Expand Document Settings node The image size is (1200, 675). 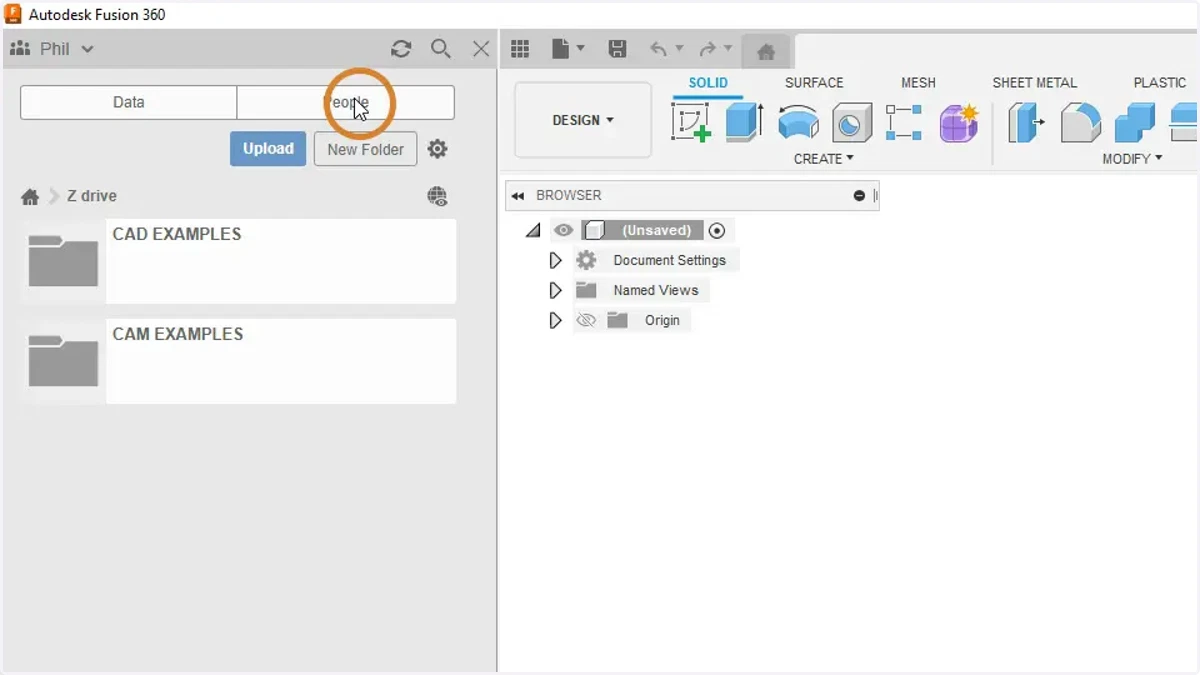[x=556, y=261]
